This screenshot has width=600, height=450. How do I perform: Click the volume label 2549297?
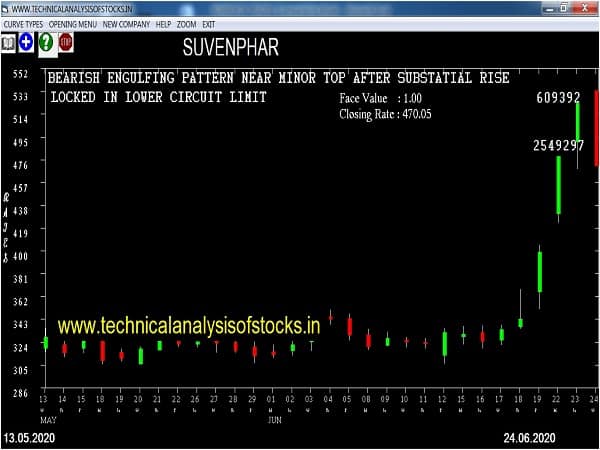(x=558, y=145)
